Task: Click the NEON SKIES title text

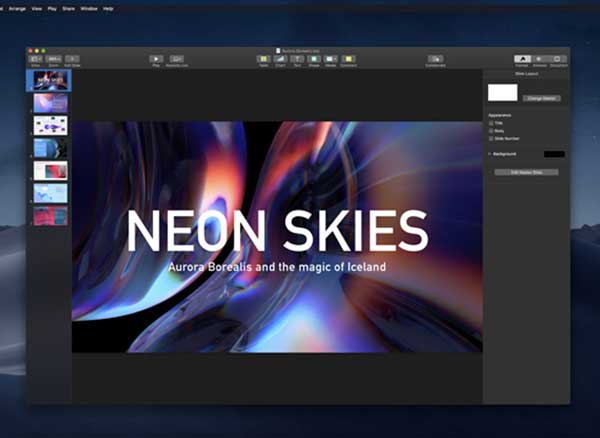Action: click(277, 231)
